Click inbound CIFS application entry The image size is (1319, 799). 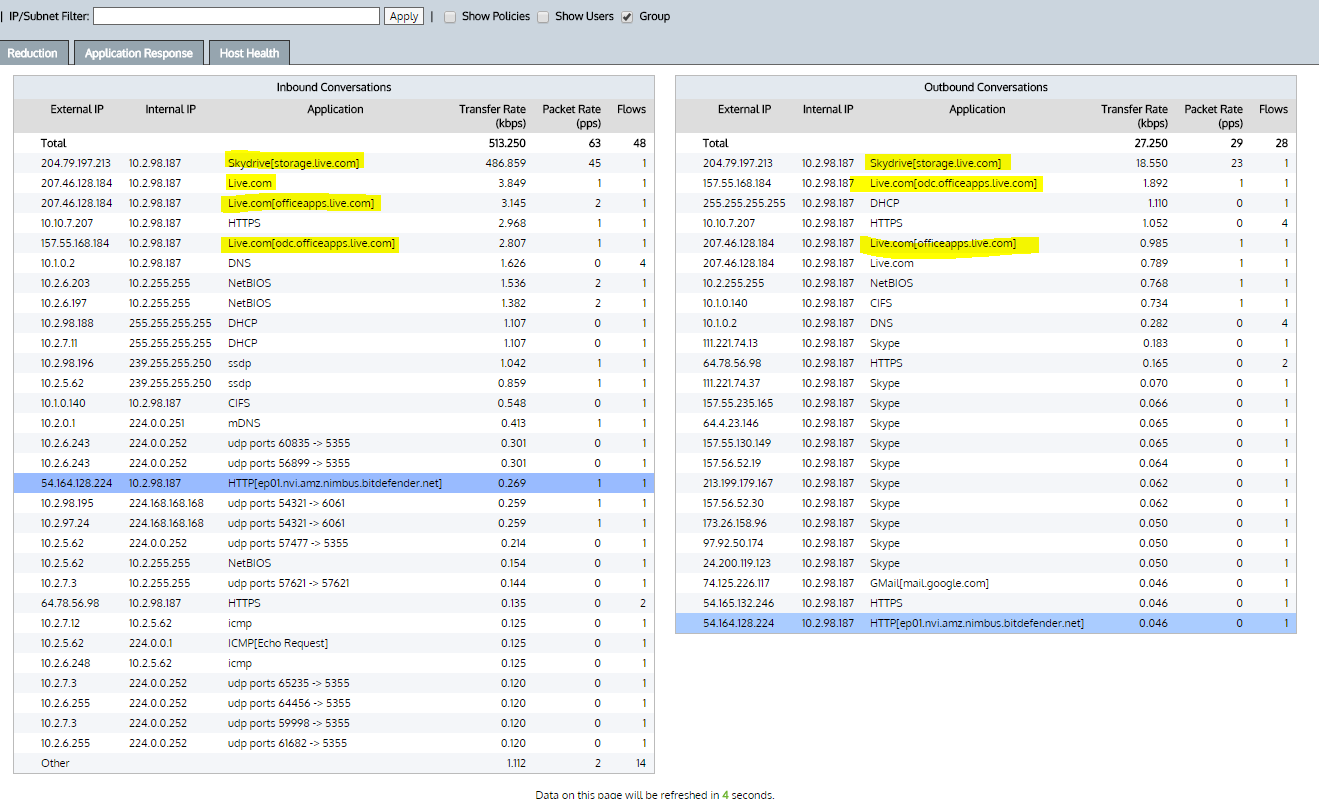pyautogui.click(x=240, y=403)
